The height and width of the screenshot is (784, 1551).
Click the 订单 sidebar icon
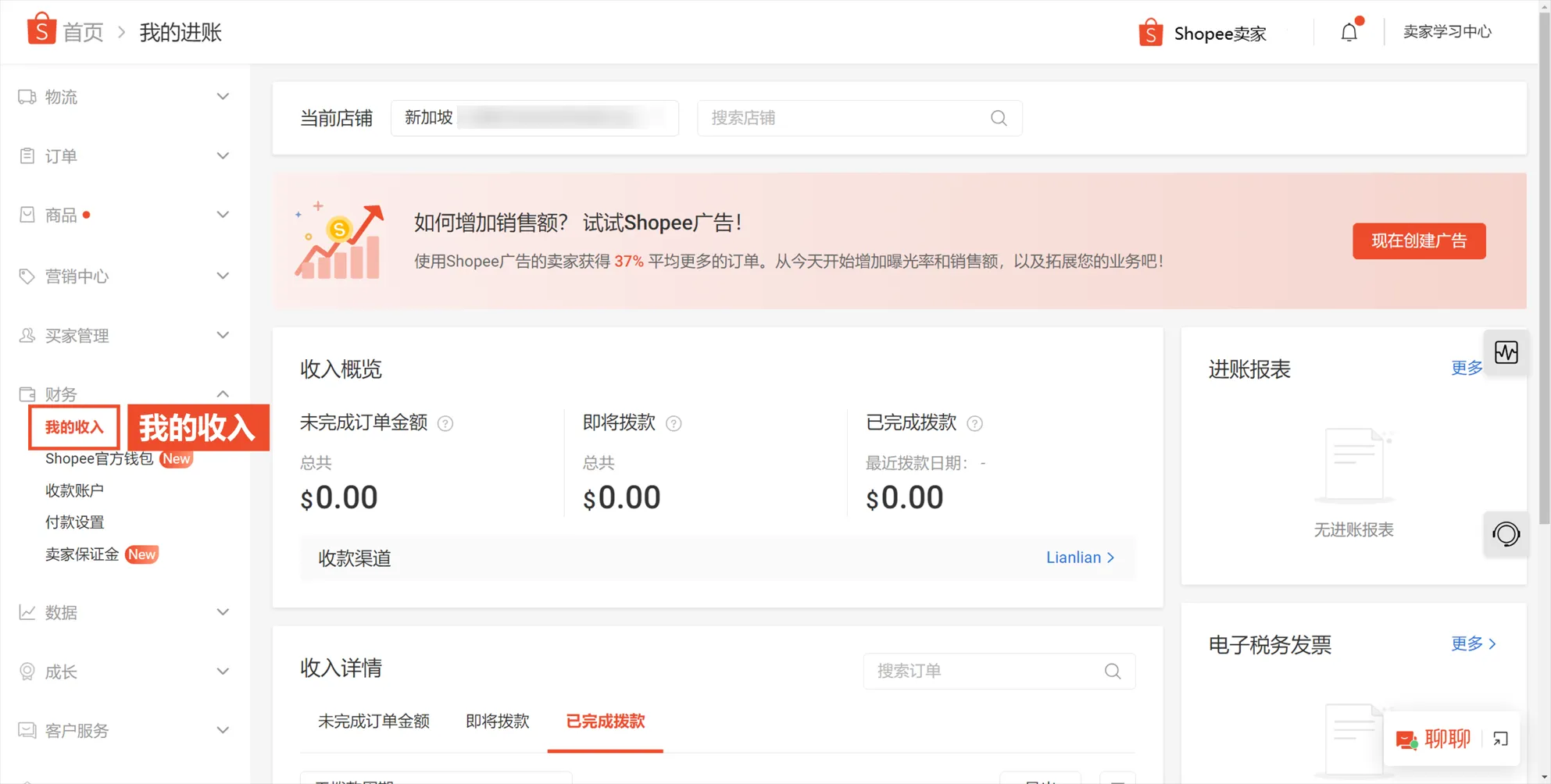26,155
